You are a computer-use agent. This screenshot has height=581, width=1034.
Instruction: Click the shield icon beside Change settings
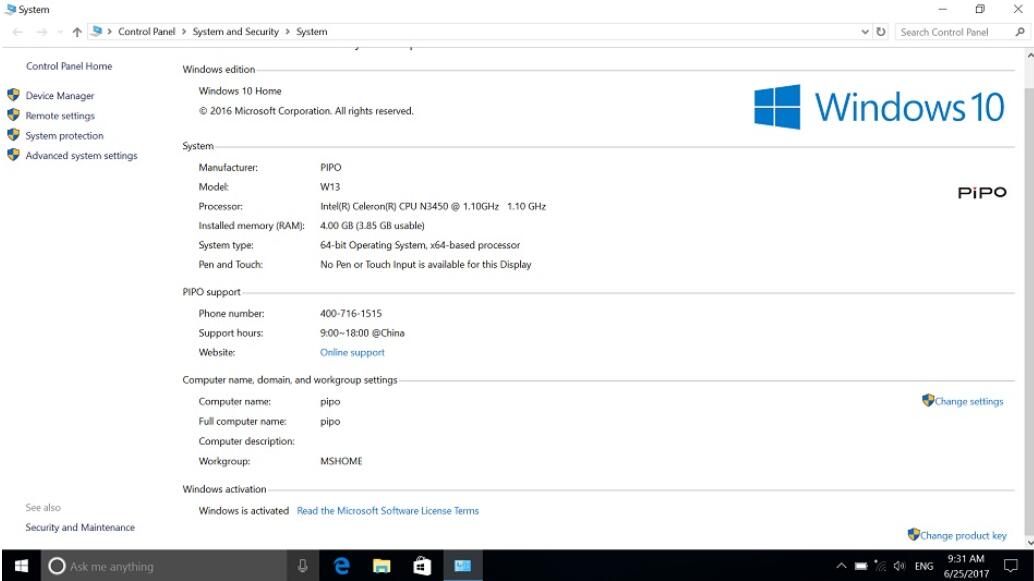928,400
